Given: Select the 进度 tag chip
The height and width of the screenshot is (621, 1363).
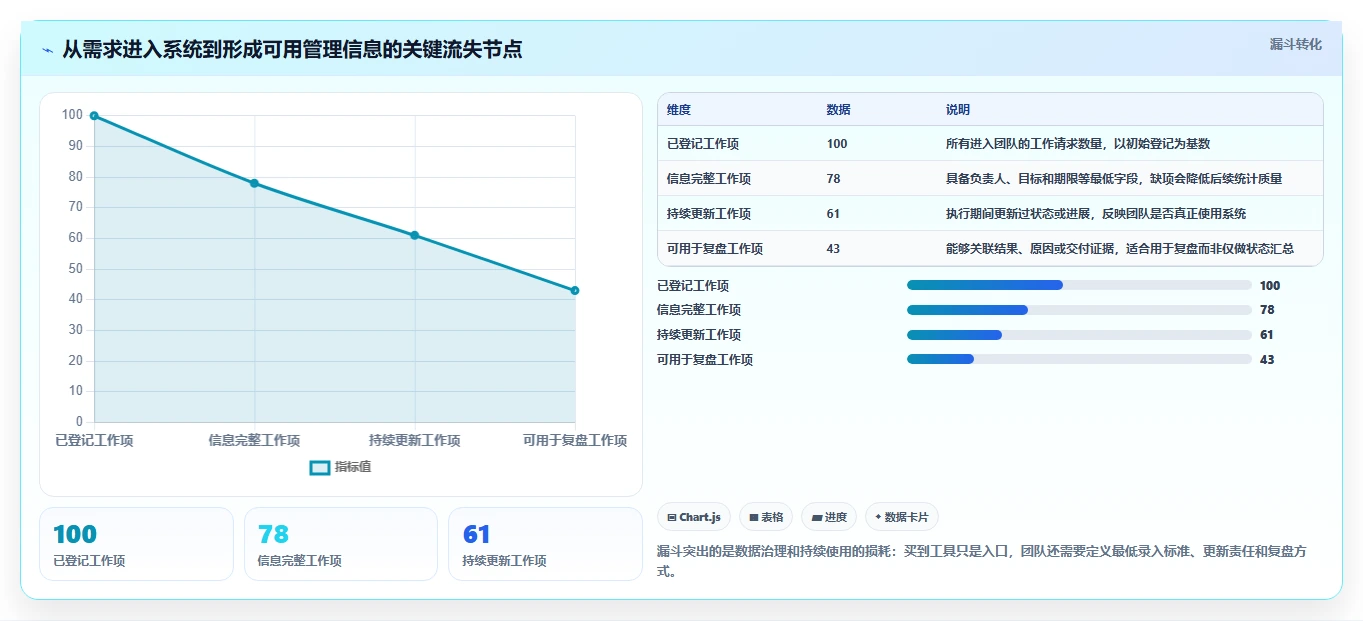Looking at the screenshot, I should coord(829,517).
